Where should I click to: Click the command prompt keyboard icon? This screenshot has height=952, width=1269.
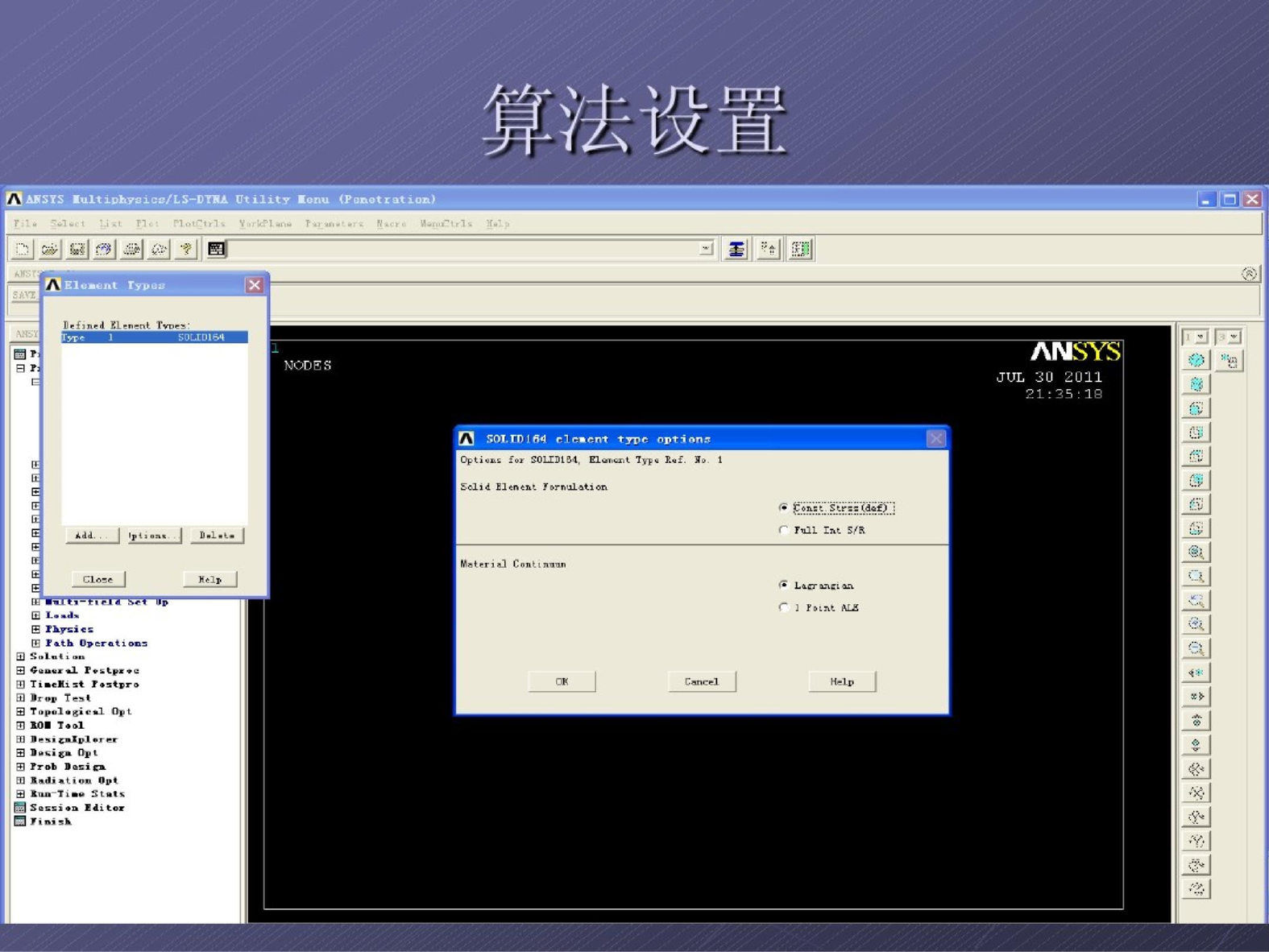pos(216,250)
